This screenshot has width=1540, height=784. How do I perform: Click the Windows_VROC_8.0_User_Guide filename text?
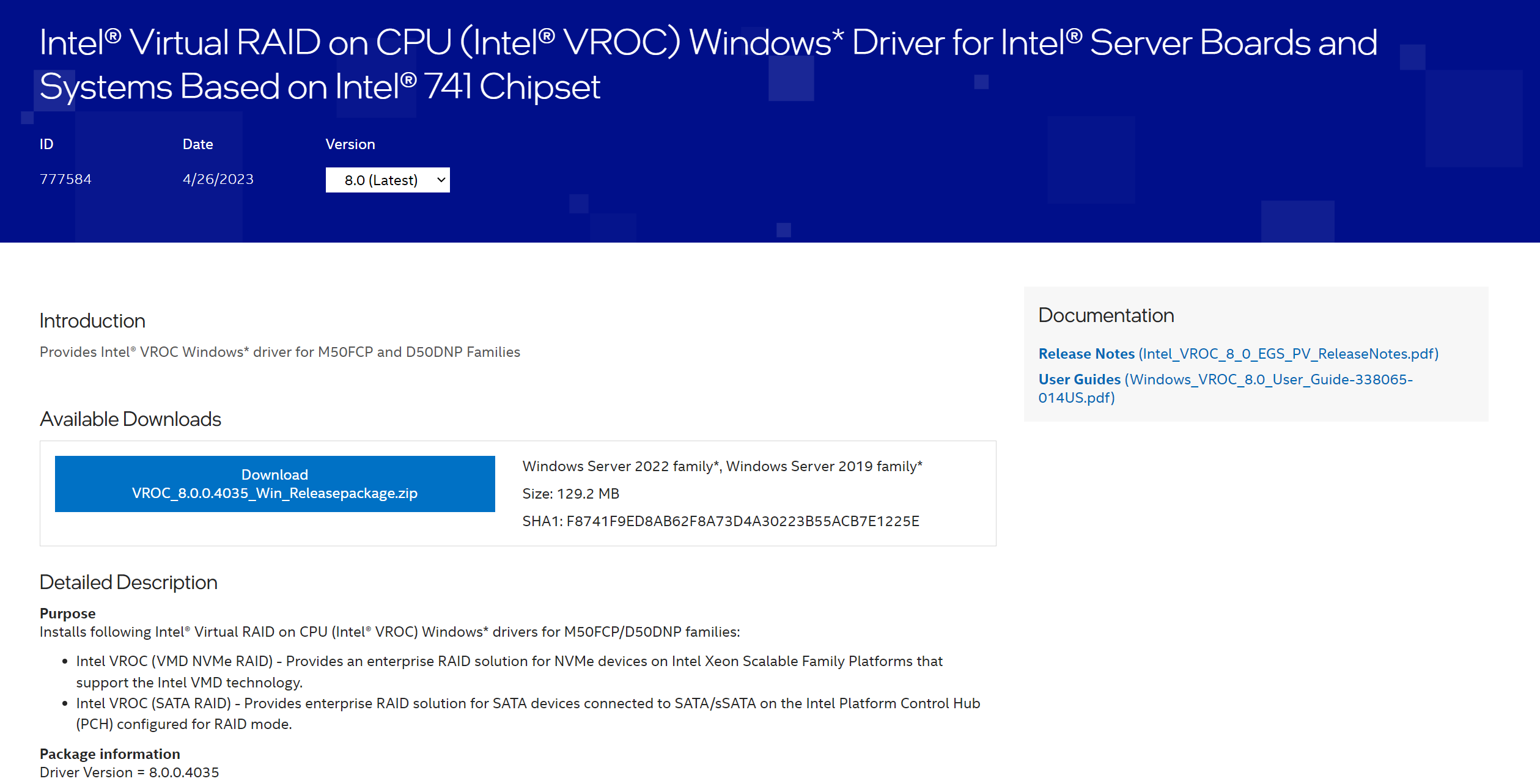(x=1225, y=388)
